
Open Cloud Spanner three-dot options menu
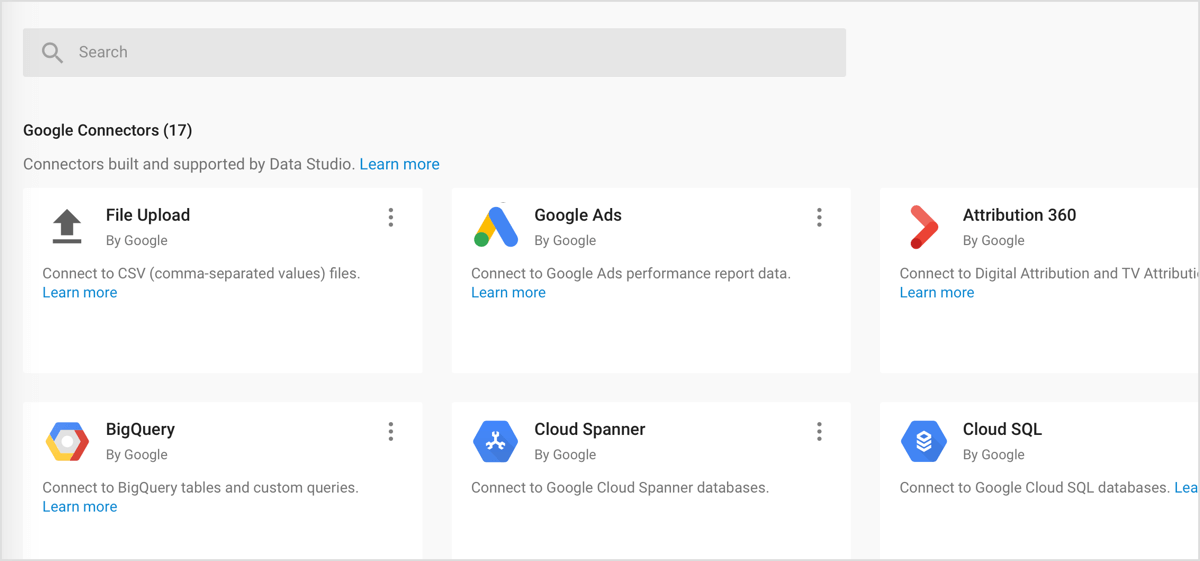pos(819,431)
